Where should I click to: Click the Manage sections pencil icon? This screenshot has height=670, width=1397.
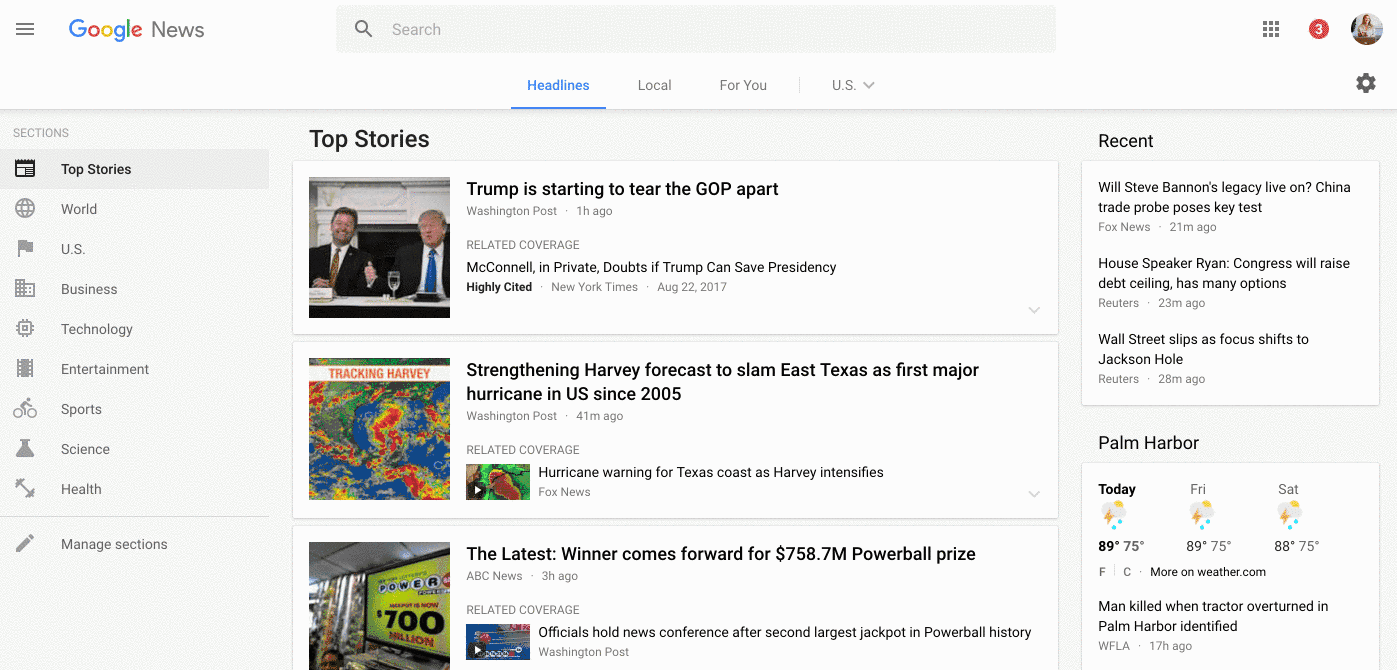(25, 544)
